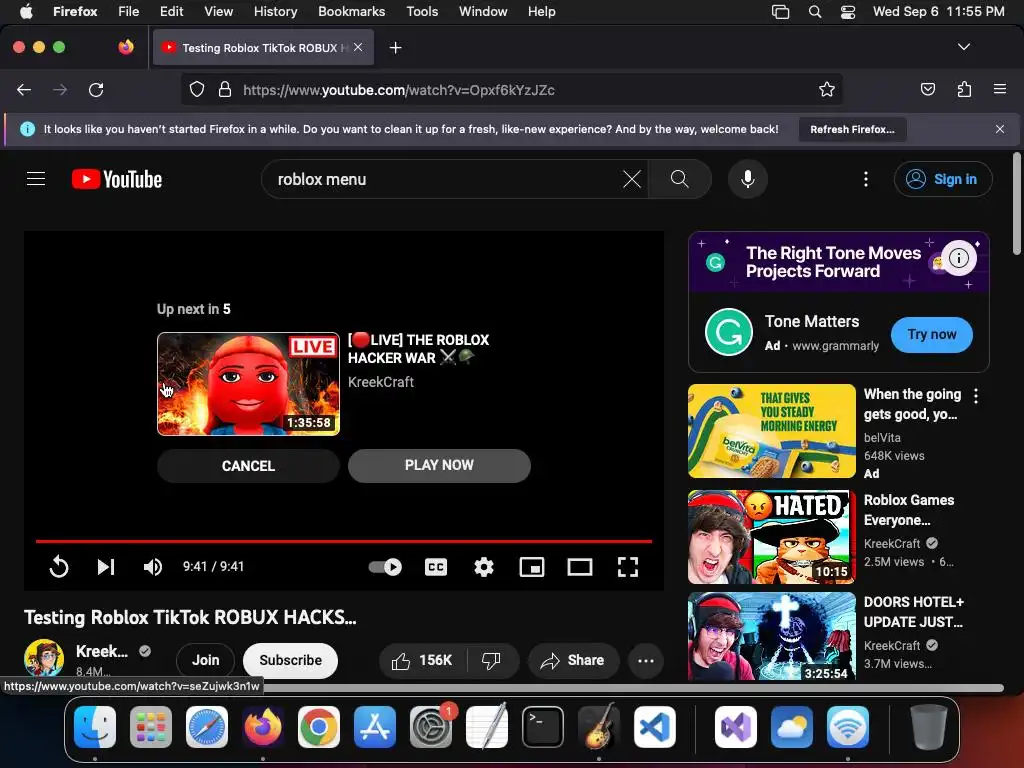
Task: Switch to theater mode icon
Action: pos(579,566)
